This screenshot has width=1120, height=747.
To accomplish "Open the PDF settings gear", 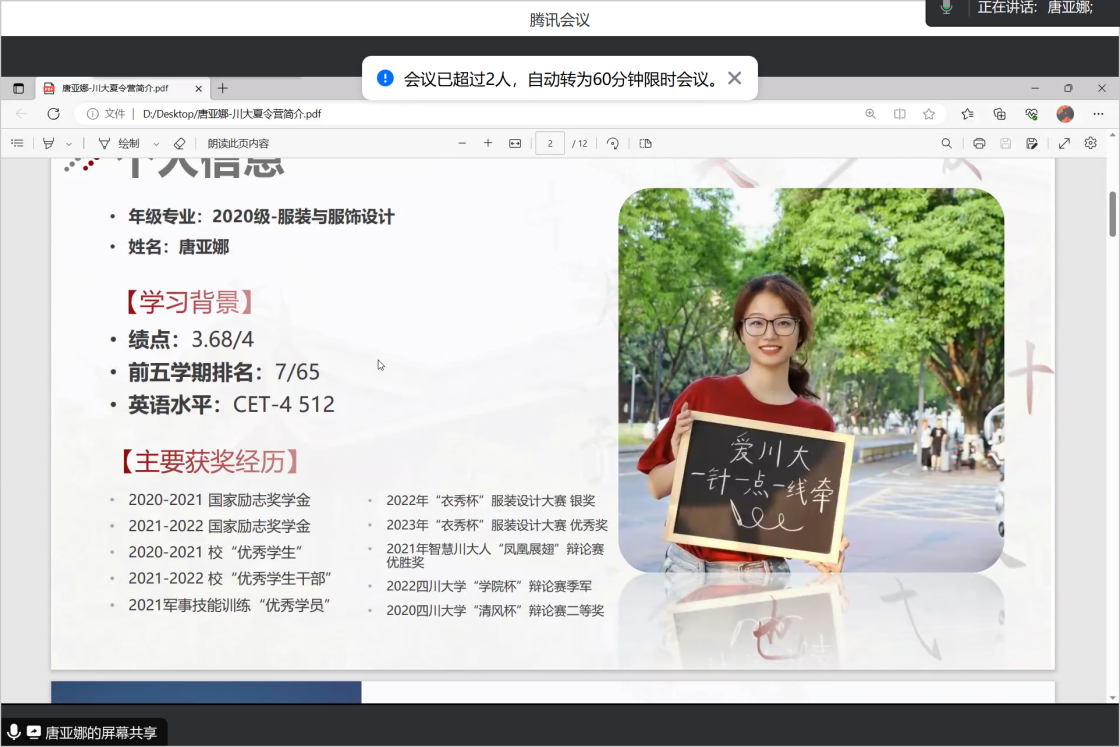I will (1090, 144).
